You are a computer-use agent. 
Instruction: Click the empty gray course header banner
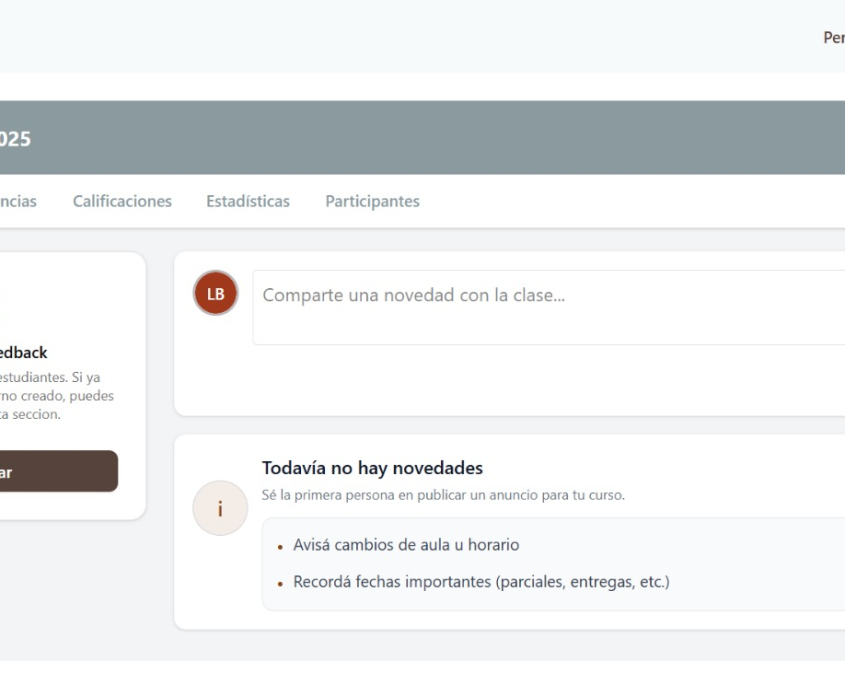point(450,138)
